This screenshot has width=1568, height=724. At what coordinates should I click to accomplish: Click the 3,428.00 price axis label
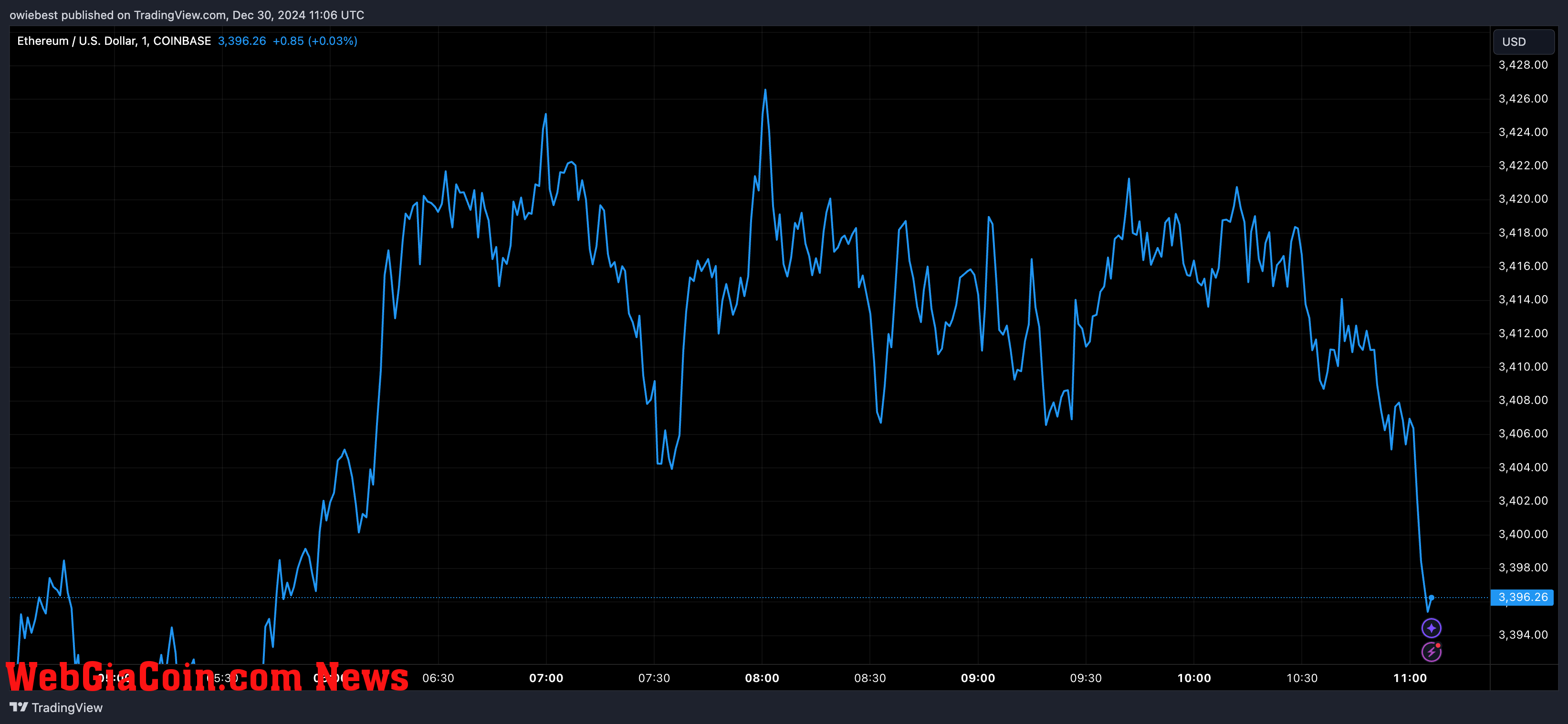coord(1523,65)
